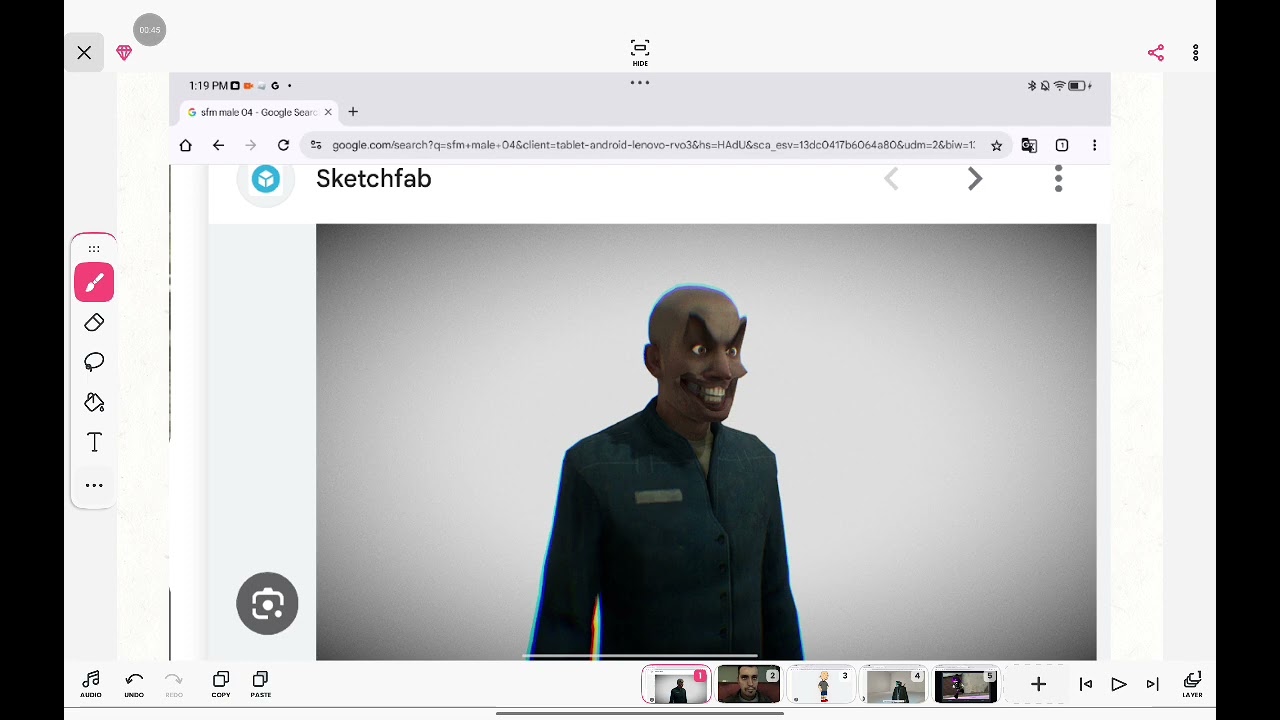This screenshot has width=1280, height=720.
Task: Jump to the first frame
Action: [x=1086, y=684]
